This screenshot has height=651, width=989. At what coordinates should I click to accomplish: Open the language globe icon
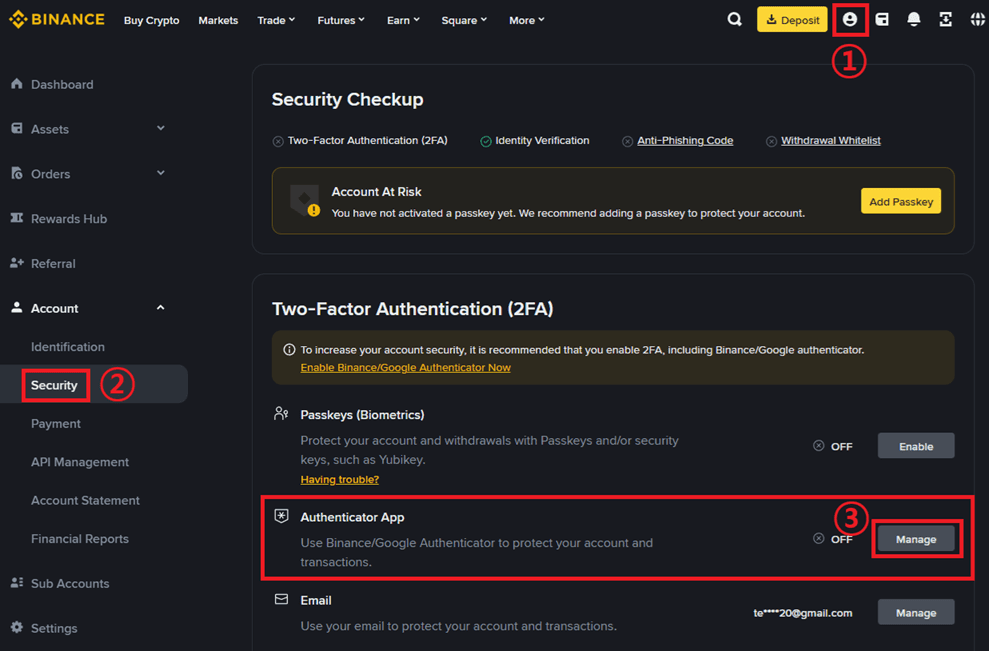977,20
